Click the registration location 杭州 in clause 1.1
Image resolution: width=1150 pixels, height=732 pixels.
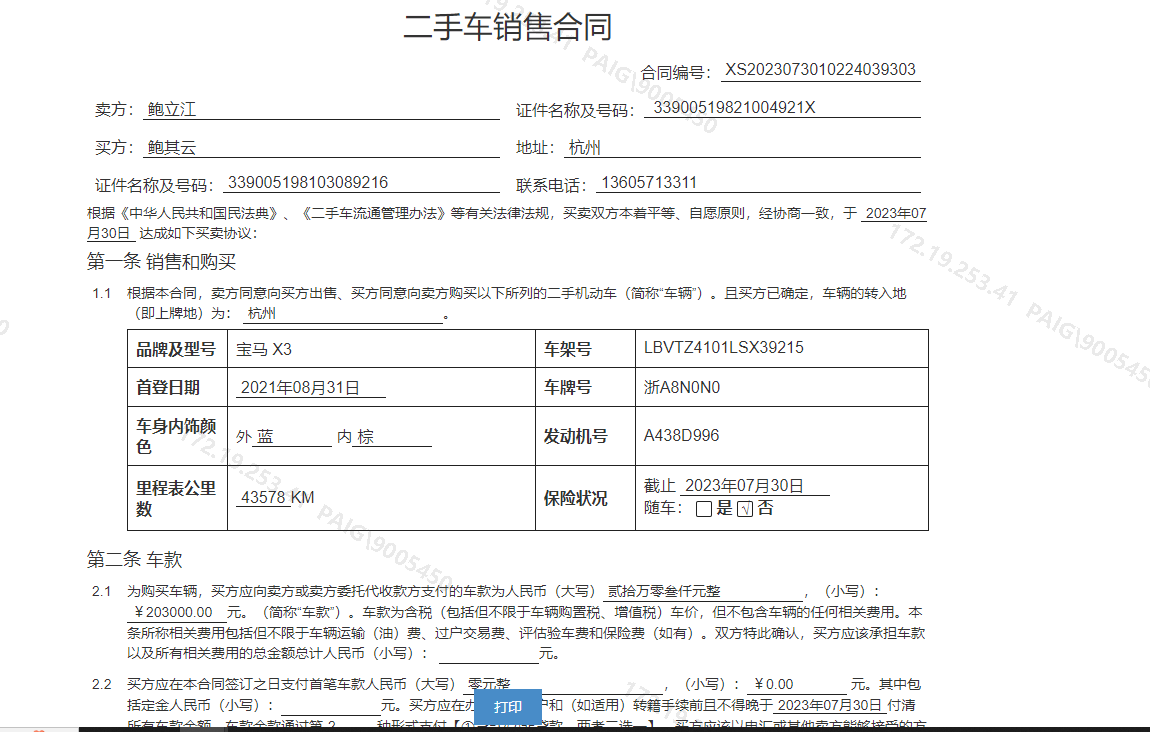262,314
